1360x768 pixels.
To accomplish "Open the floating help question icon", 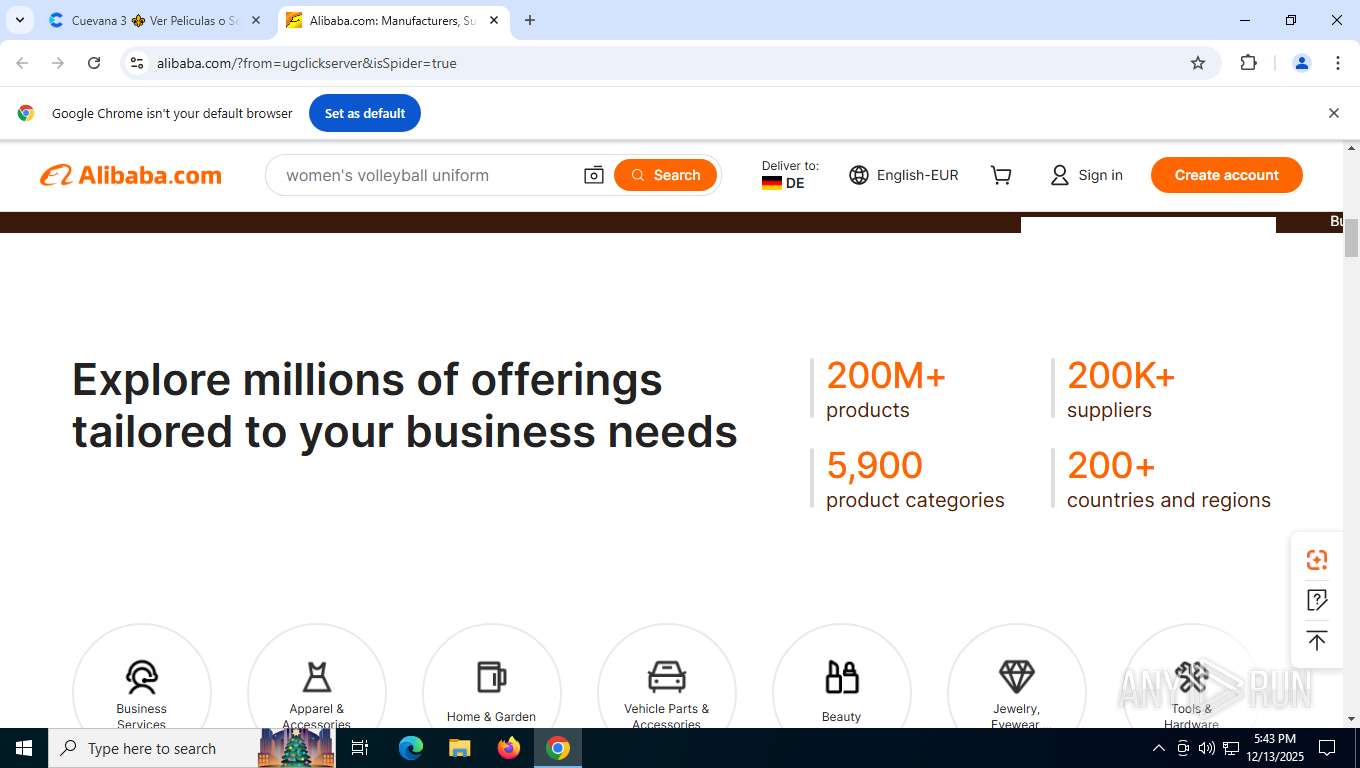I will tap(1317, 600).
